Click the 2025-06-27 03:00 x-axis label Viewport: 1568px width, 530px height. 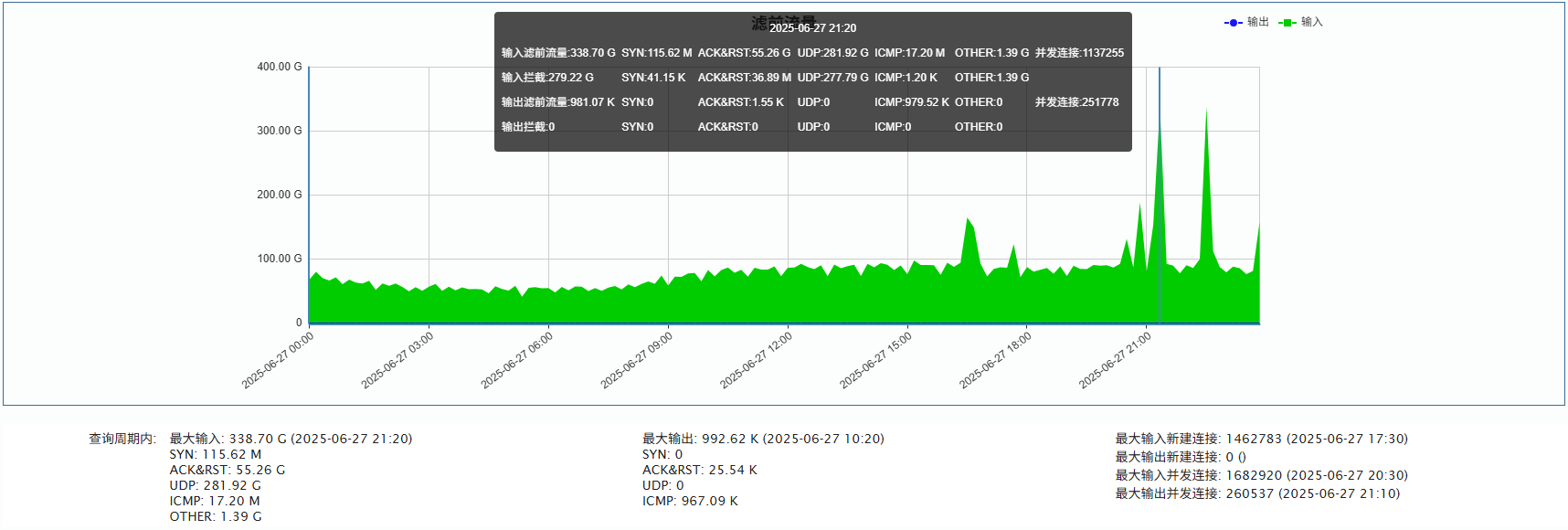[x=397, y=360]
